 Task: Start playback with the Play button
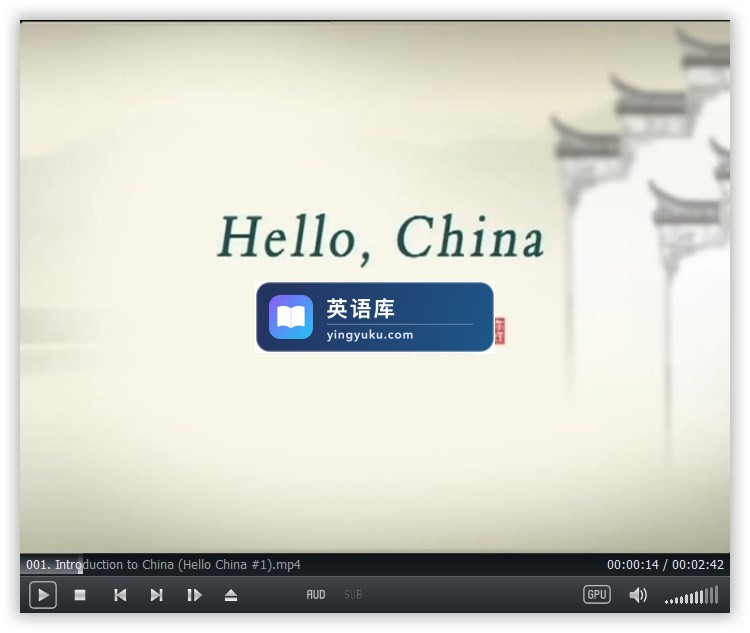pos(43,595)
